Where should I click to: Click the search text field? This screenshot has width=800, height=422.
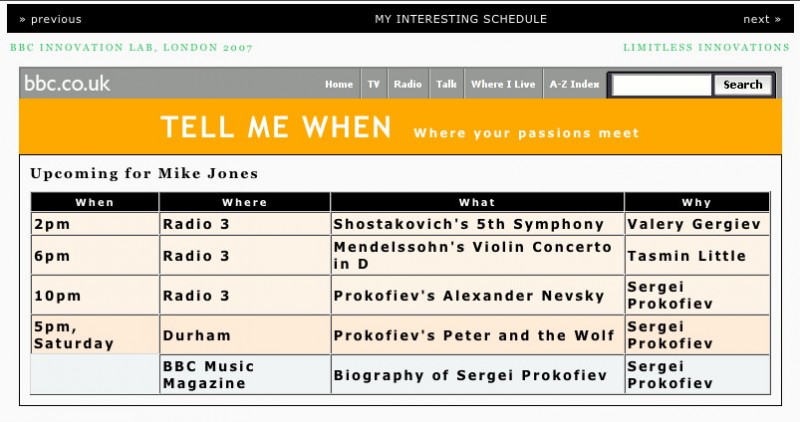pos(661,85)
